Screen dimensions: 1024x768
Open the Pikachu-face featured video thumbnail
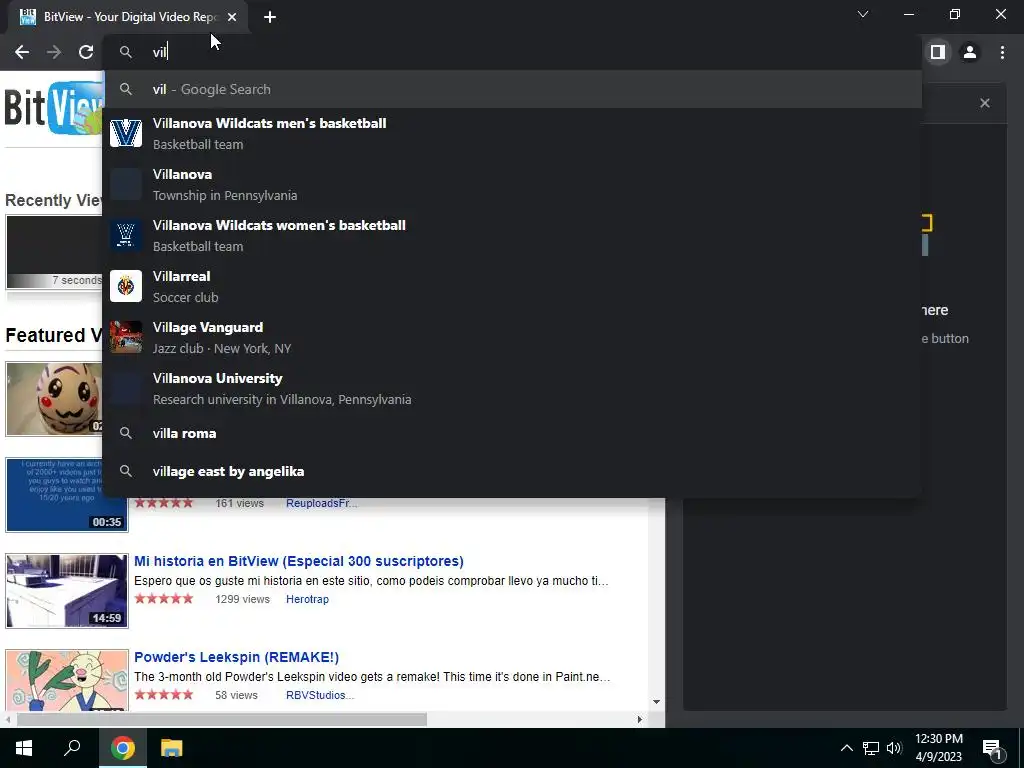(x=55, y=398)
